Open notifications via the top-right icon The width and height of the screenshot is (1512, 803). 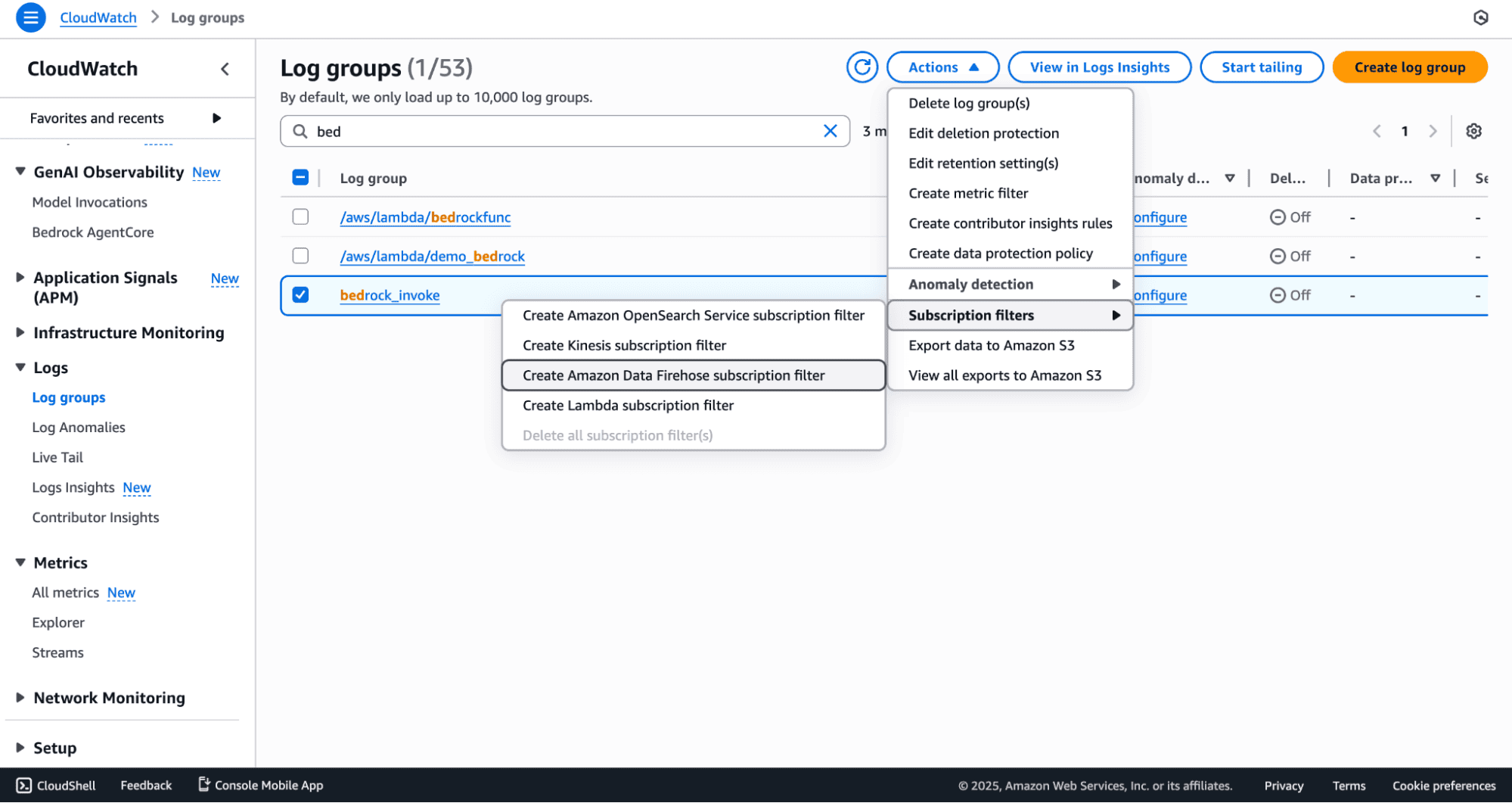tap(1482, 17)
